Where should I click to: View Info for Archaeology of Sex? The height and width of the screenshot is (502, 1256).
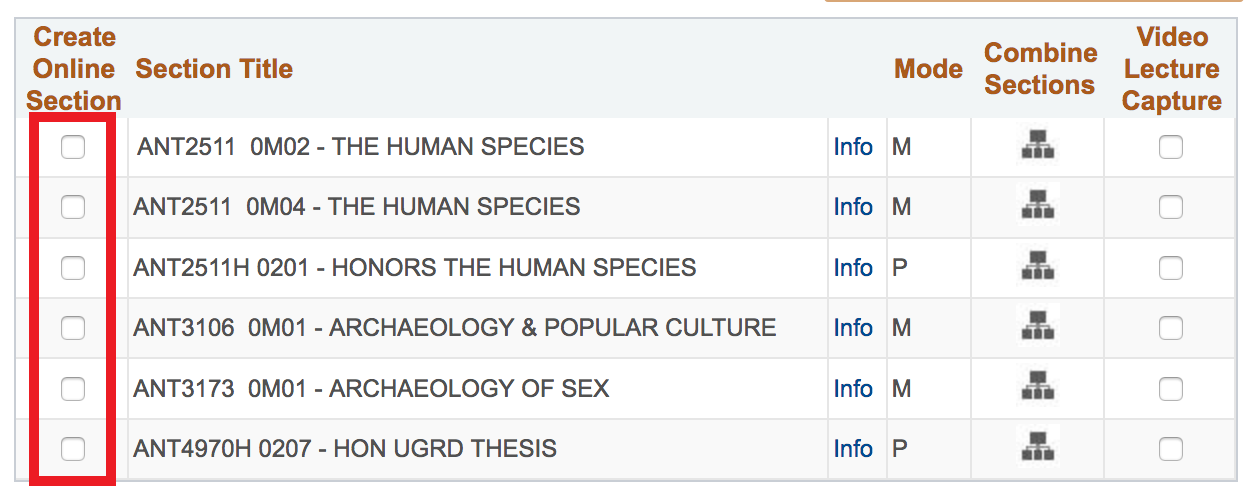(x=853, y=388)
